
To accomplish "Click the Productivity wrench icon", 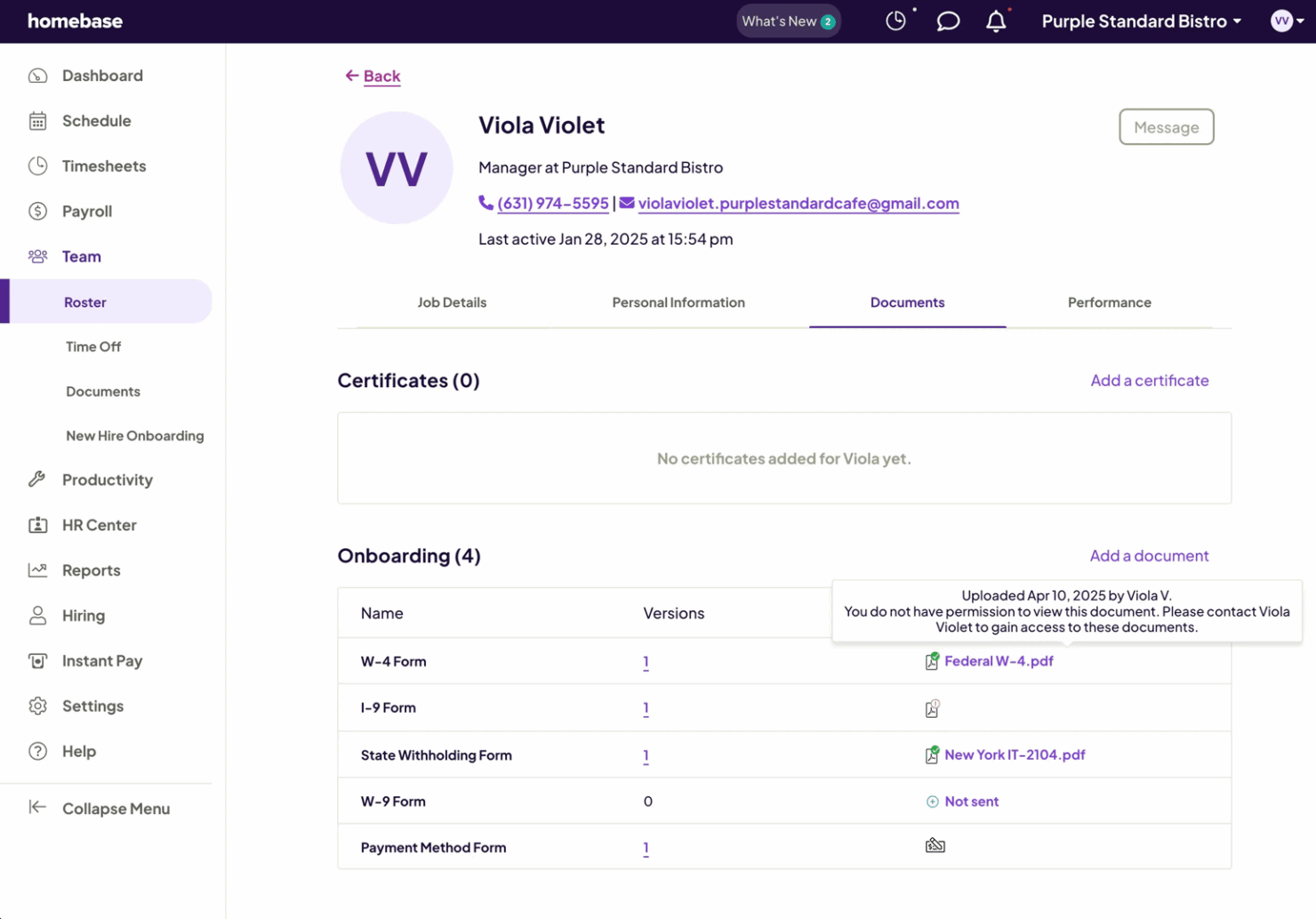I will coord(37,480).
